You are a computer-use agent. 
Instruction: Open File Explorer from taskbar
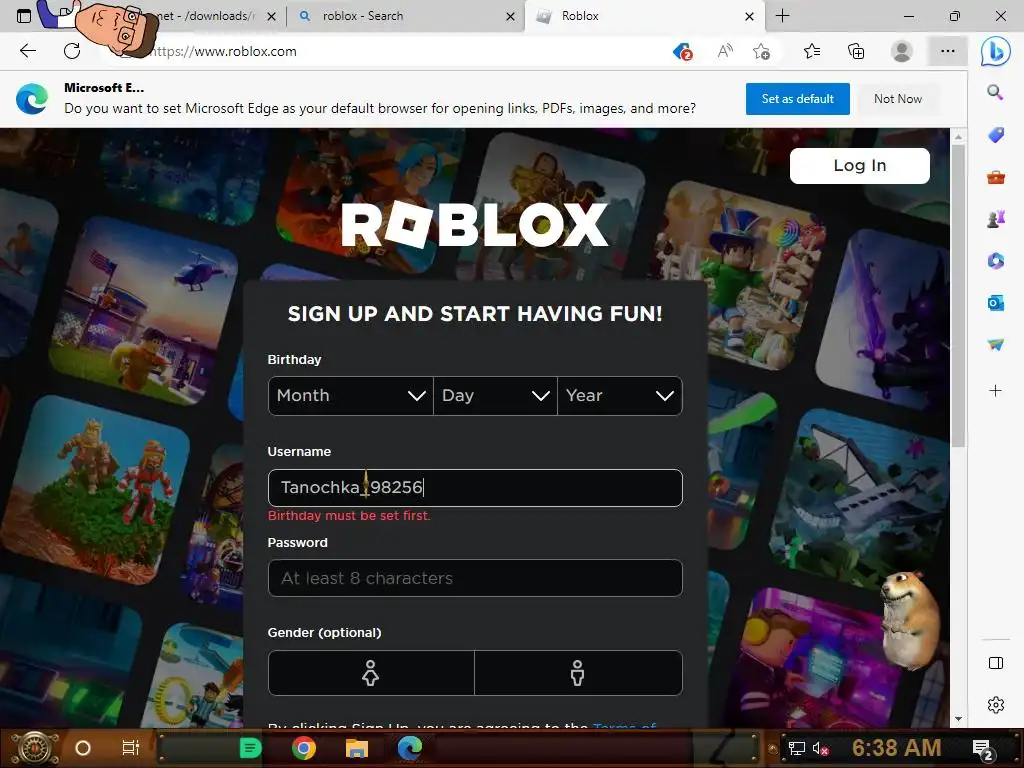tap(357, 748)
